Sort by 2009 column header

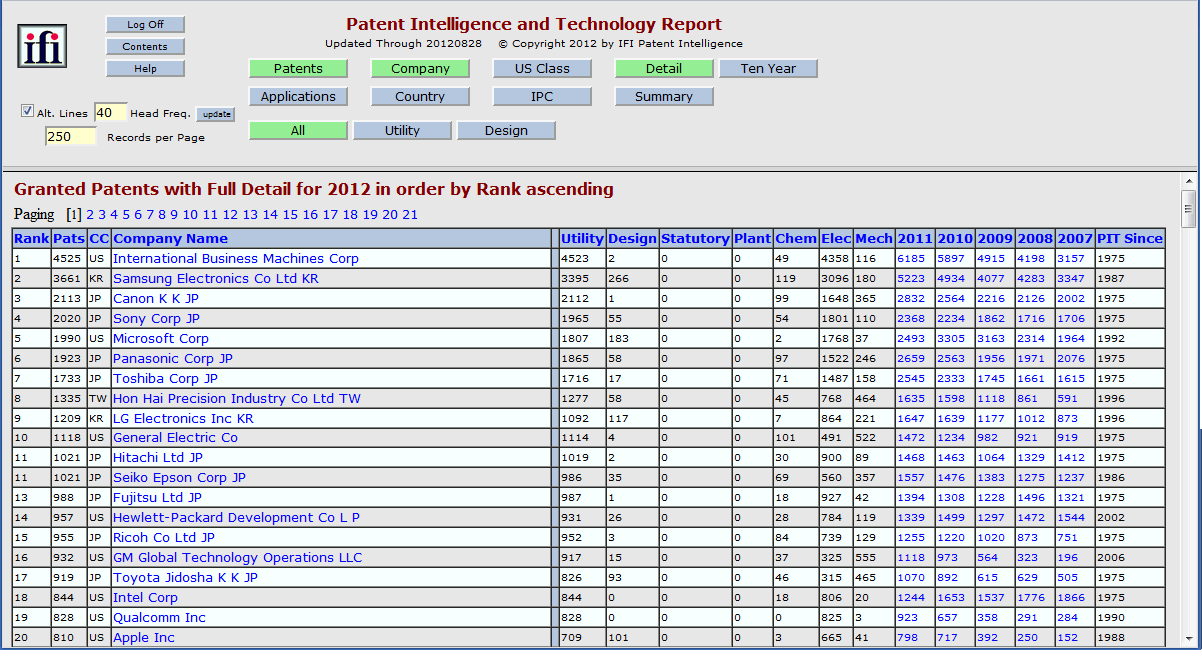pos(994,239)
